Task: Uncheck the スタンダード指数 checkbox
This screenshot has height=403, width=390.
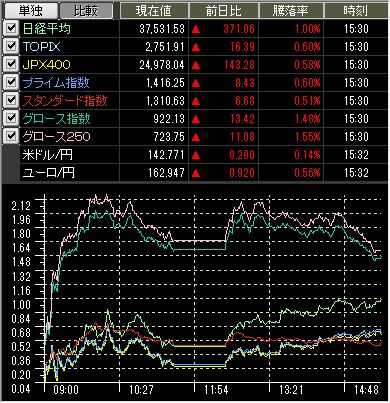Action: pos(11,100)
